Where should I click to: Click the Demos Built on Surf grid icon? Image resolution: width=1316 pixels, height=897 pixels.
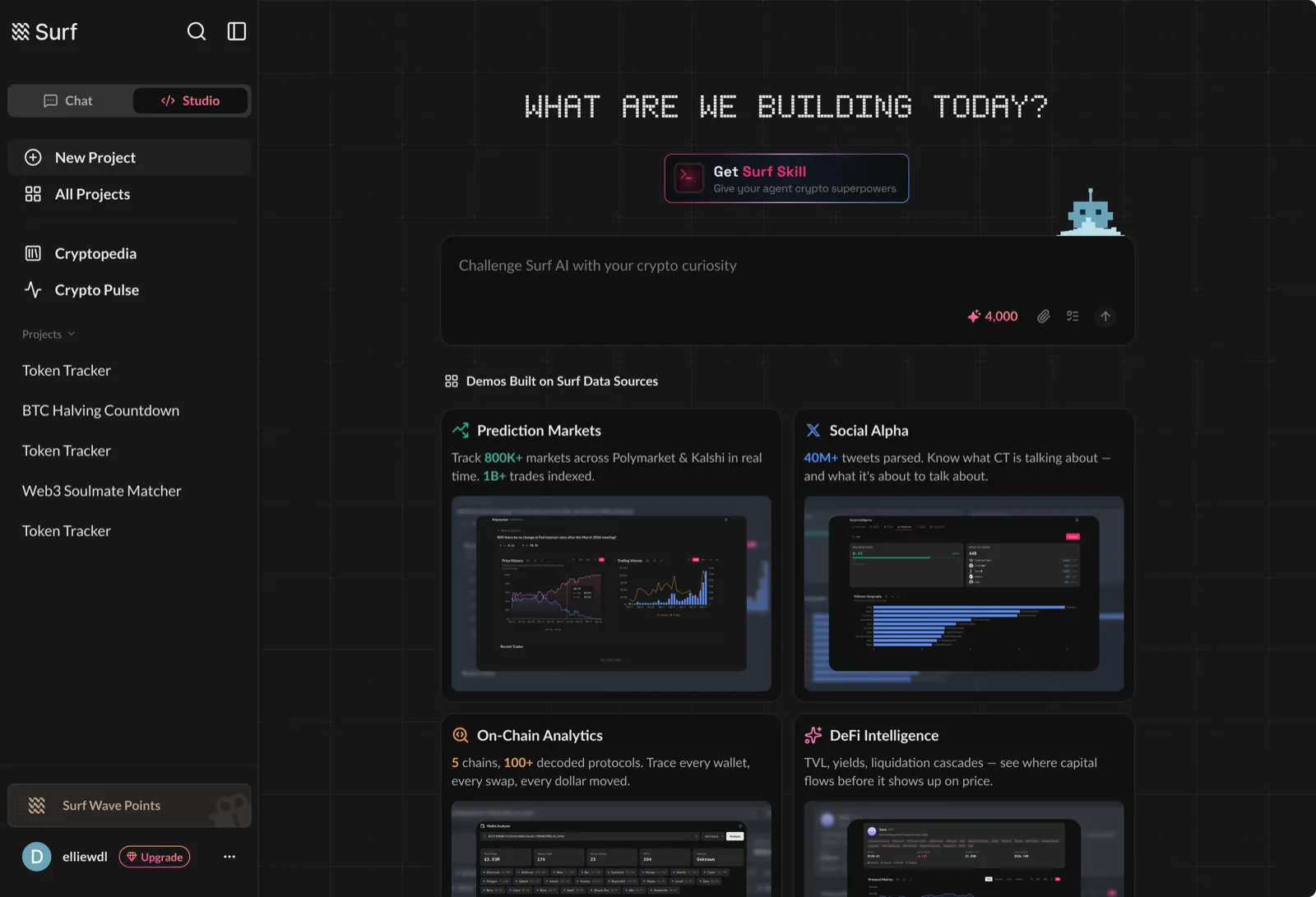click(452, 381)
